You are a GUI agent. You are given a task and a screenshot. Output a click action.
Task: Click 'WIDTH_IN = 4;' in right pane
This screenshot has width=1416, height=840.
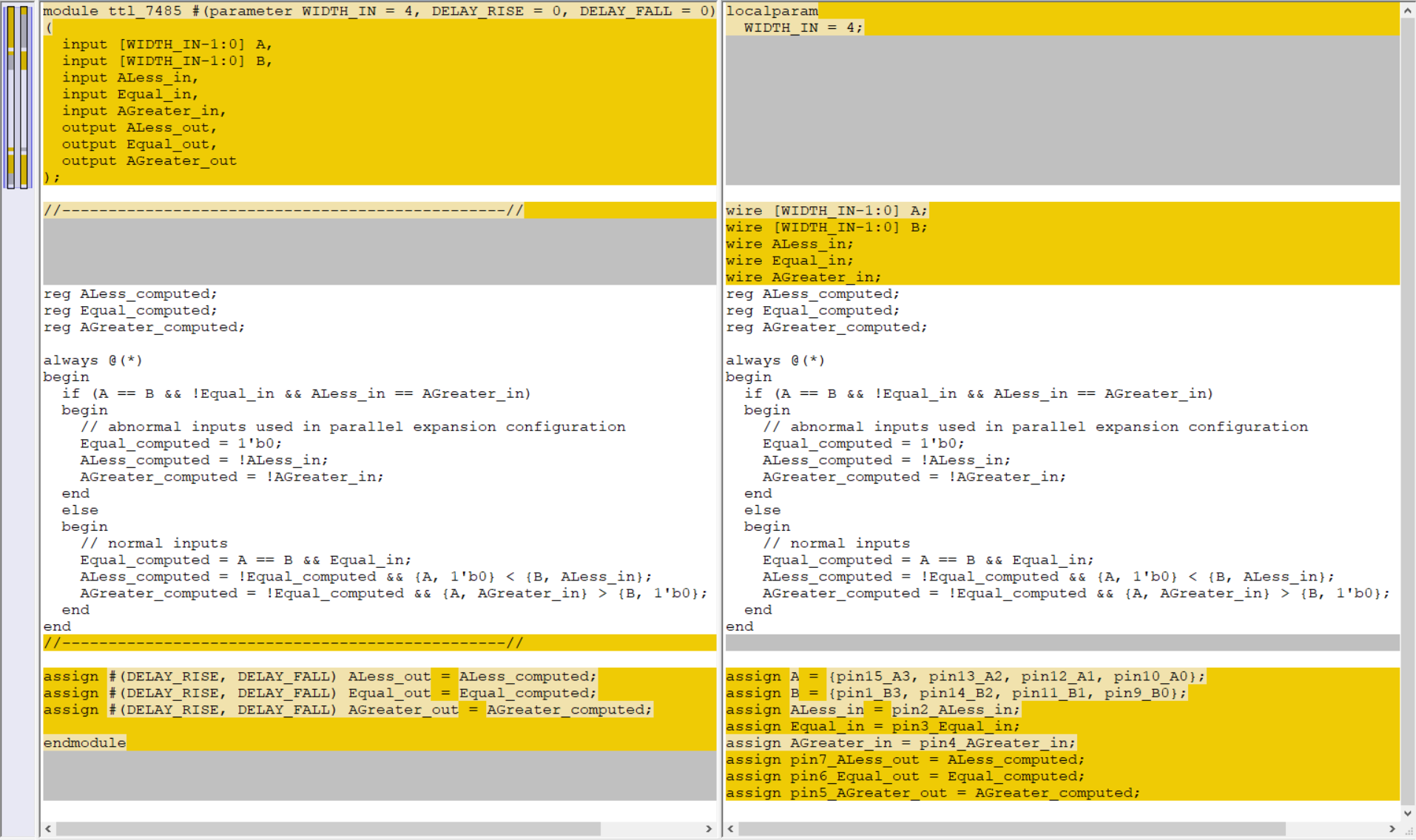[803, 27]
